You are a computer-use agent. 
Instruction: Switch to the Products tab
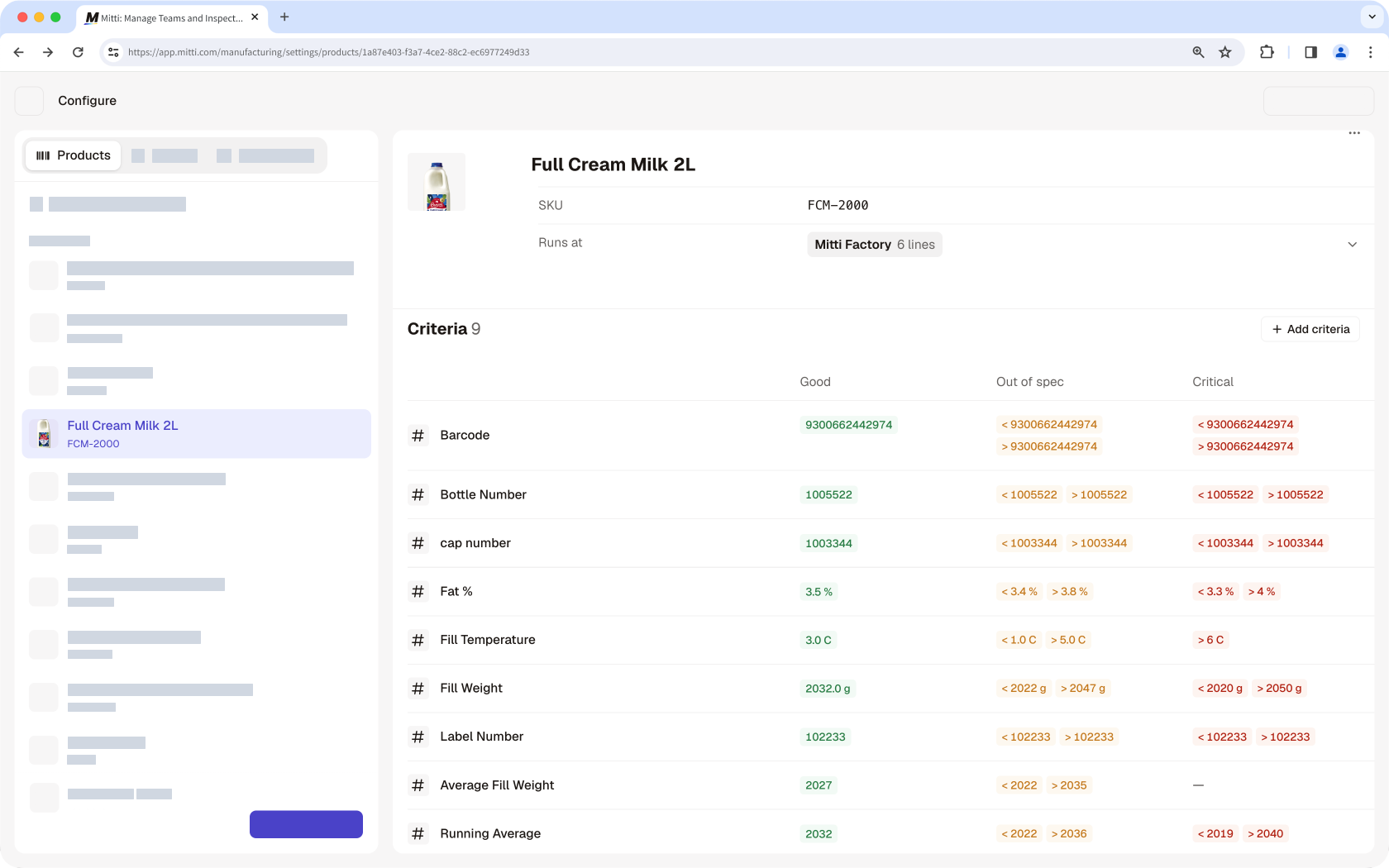click(x=74, y=155)
